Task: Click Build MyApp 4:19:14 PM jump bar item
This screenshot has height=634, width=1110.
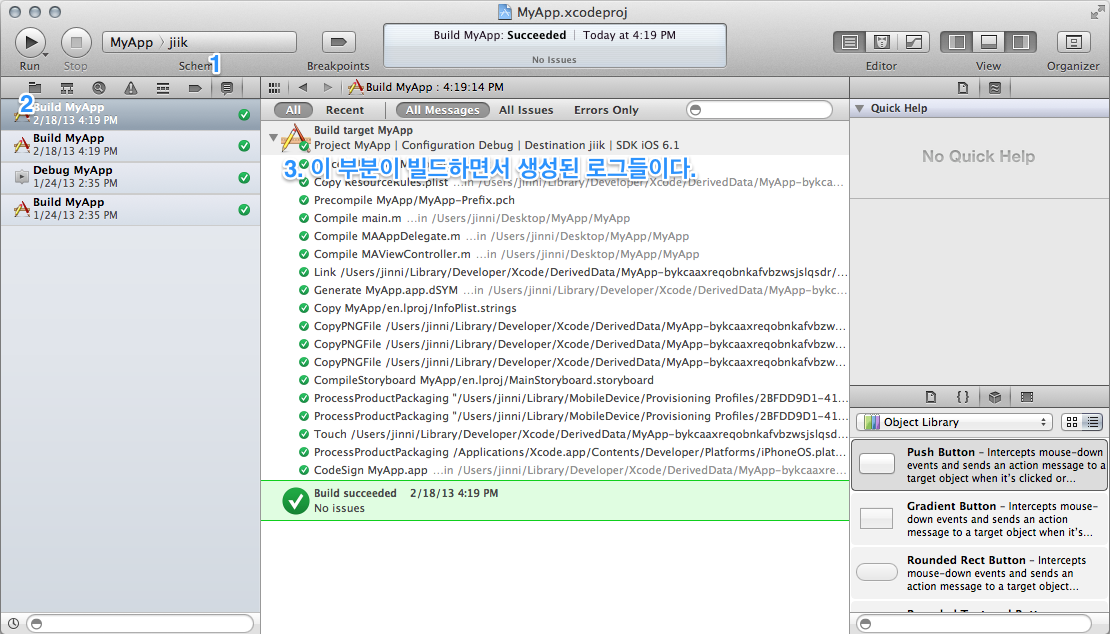Action: coord(426,87)
